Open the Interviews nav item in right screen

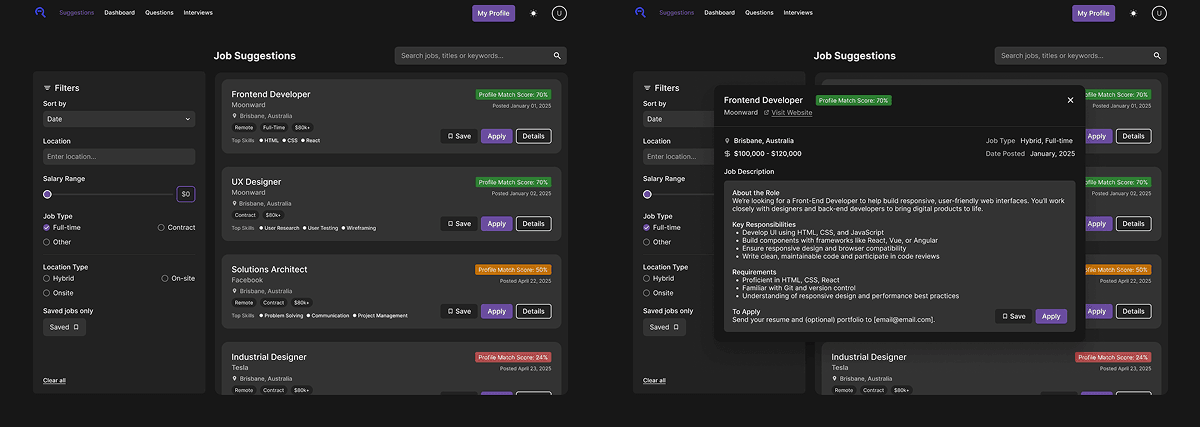pyautogui.click(x=798, y=13)
